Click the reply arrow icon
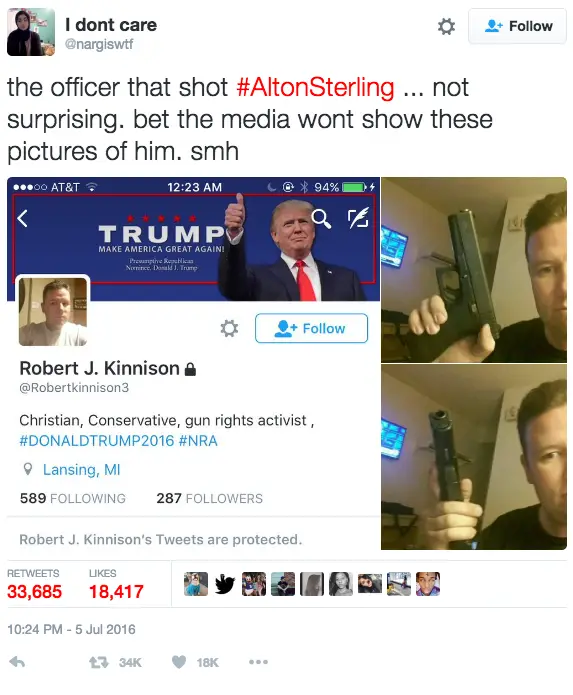This screenshot has width=573, height=695. coord(17,662)
